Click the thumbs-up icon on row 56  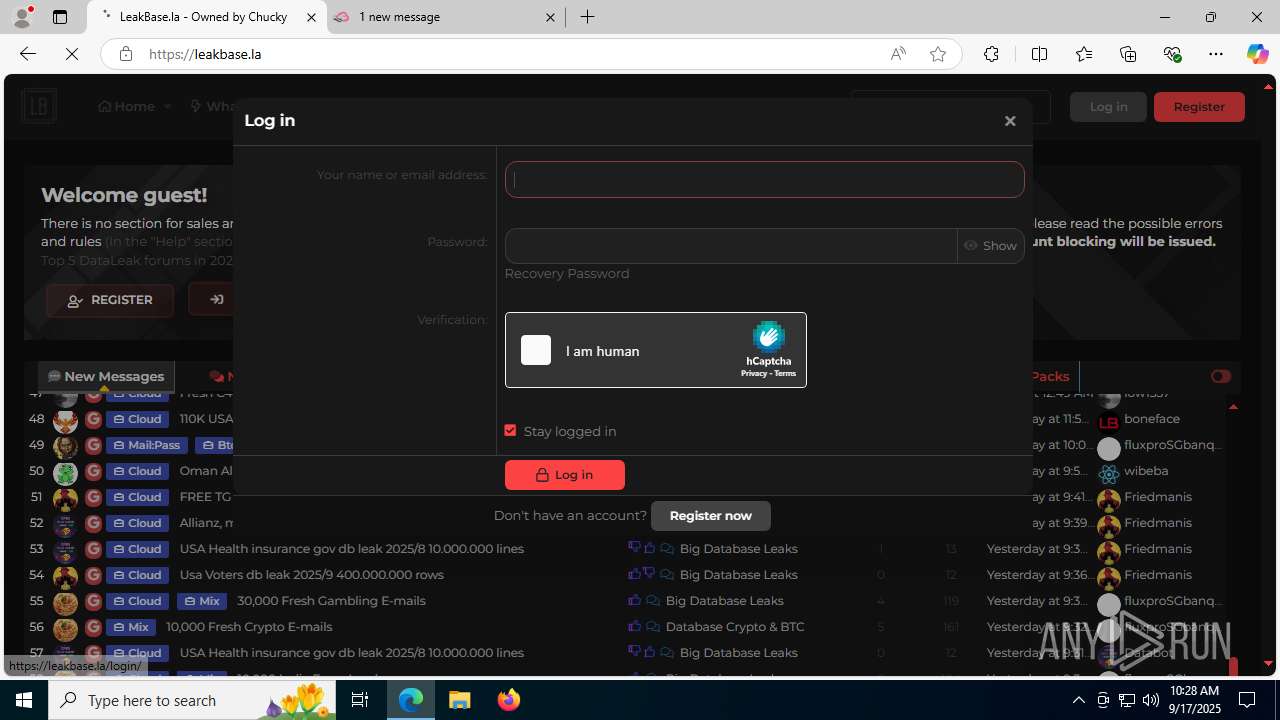[634, 627]
